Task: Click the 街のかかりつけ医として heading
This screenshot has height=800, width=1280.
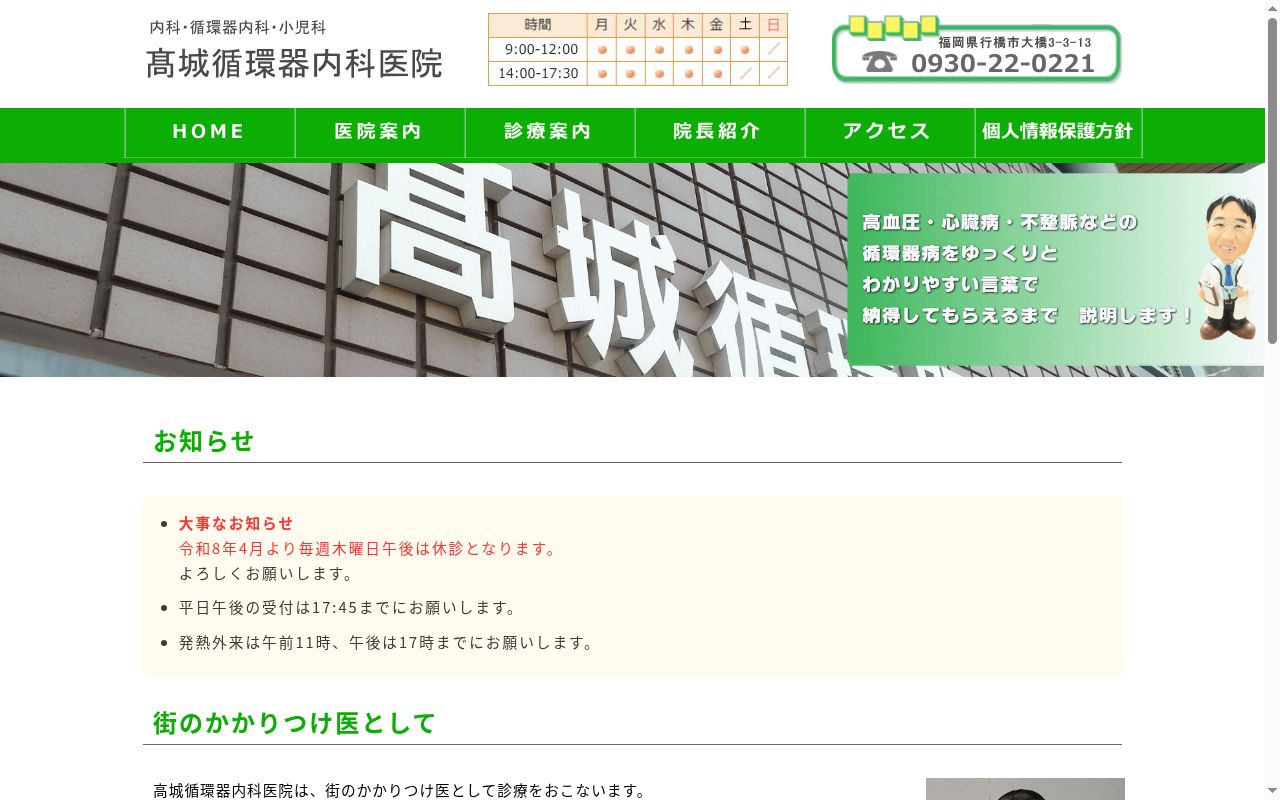Action: (295, 723)
